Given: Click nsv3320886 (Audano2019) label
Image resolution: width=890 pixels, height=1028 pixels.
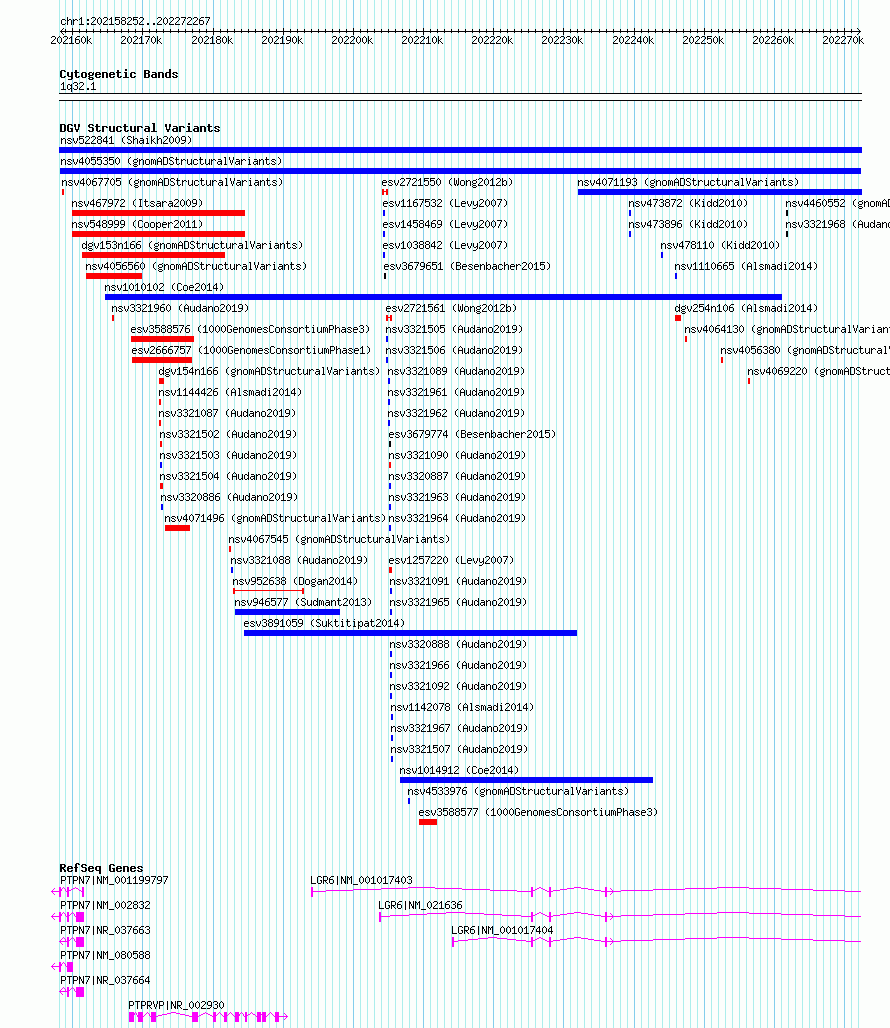Looking at the screenshot, I should click(x=229, y=497).
